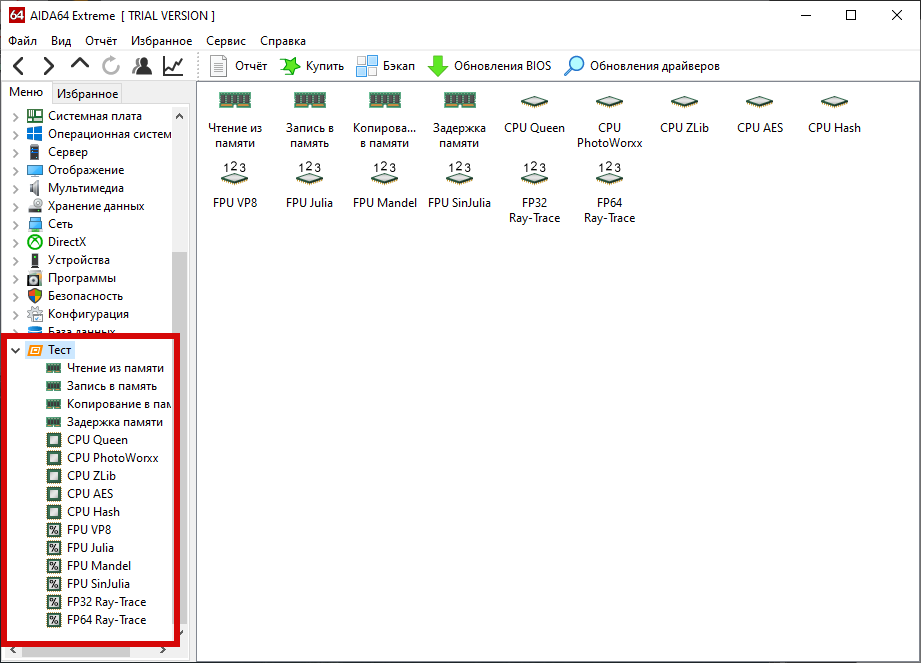Go up one level with up arrow
Viewport: 921px width, 663px height.
pyautogui.click(x=80, y=66)
